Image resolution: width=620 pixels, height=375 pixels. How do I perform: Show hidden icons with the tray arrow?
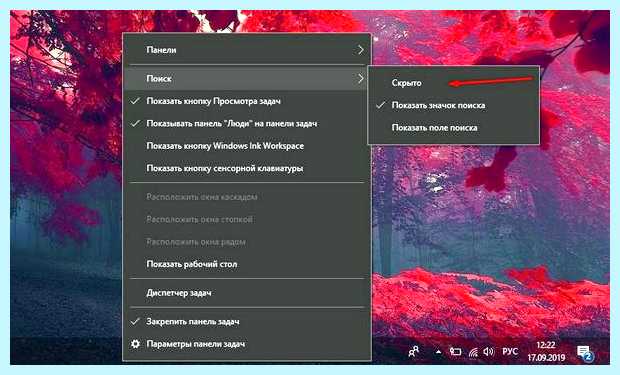[439, 351]
